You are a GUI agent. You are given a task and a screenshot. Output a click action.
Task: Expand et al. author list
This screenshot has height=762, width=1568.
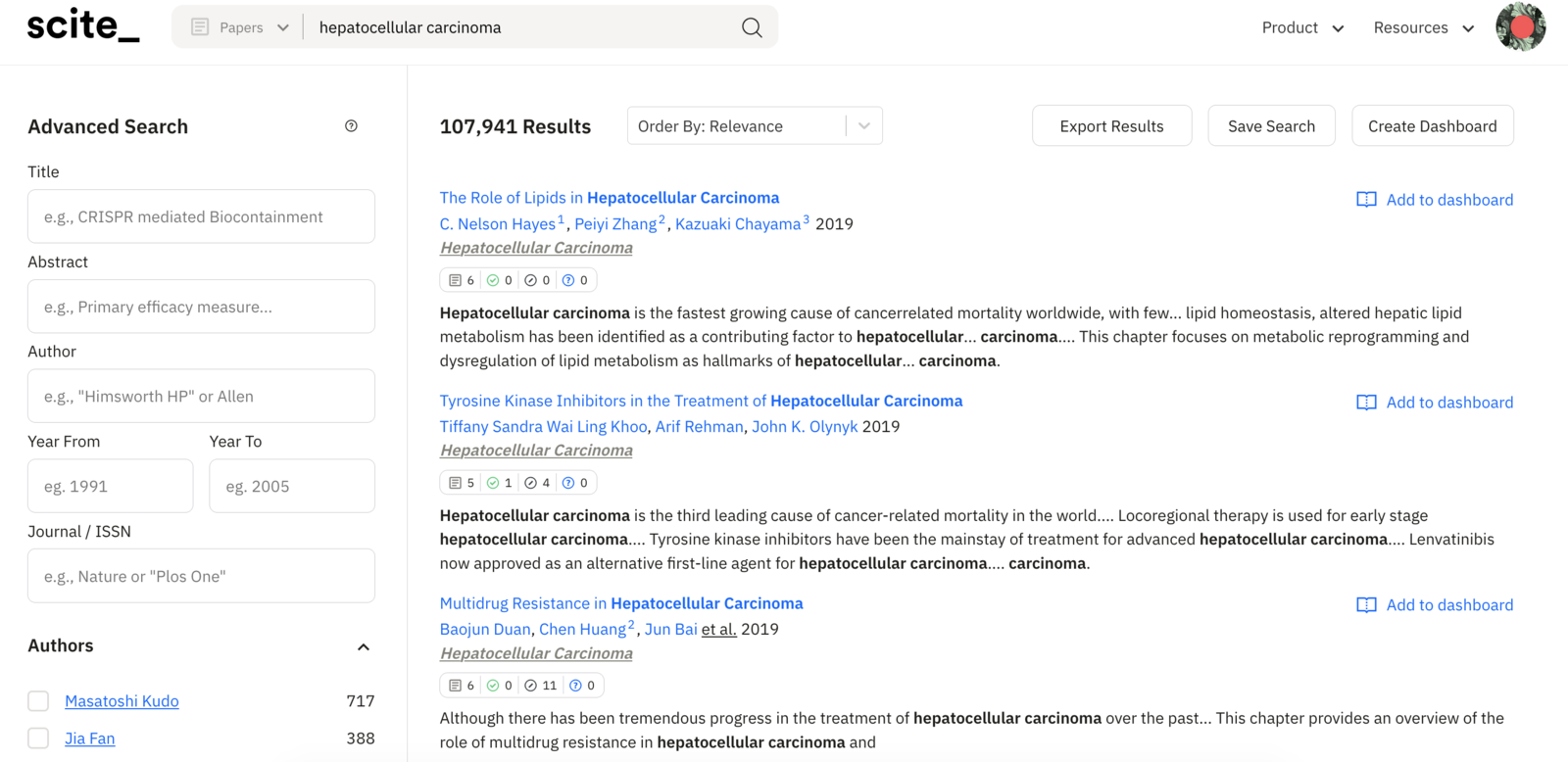pyautogui.click(x=718, y=630)
